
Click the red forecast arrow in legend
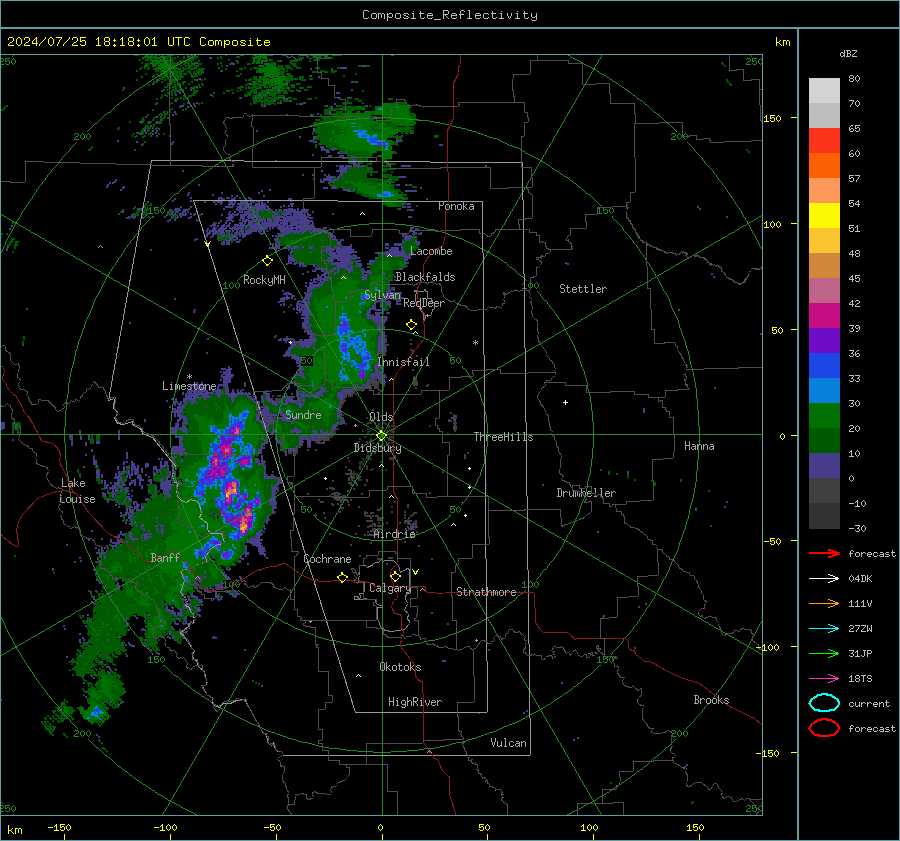point(824,553)
